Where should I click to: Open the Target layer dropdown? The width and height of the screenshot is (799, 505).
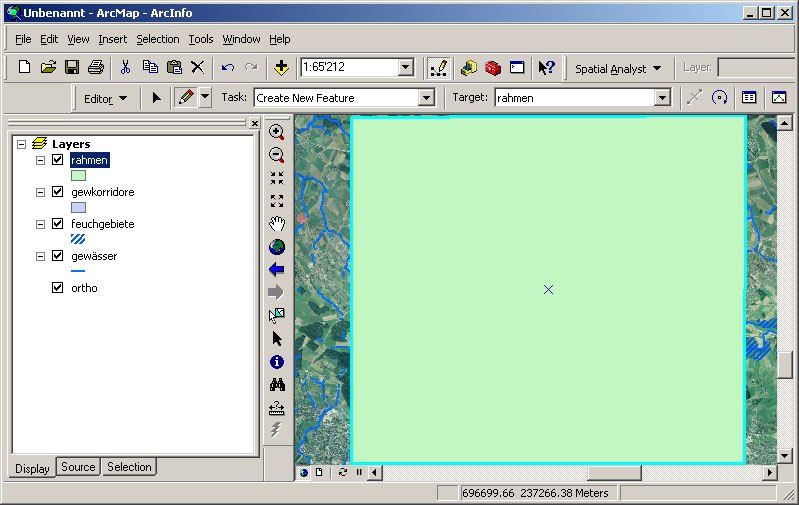click(661, 98)
